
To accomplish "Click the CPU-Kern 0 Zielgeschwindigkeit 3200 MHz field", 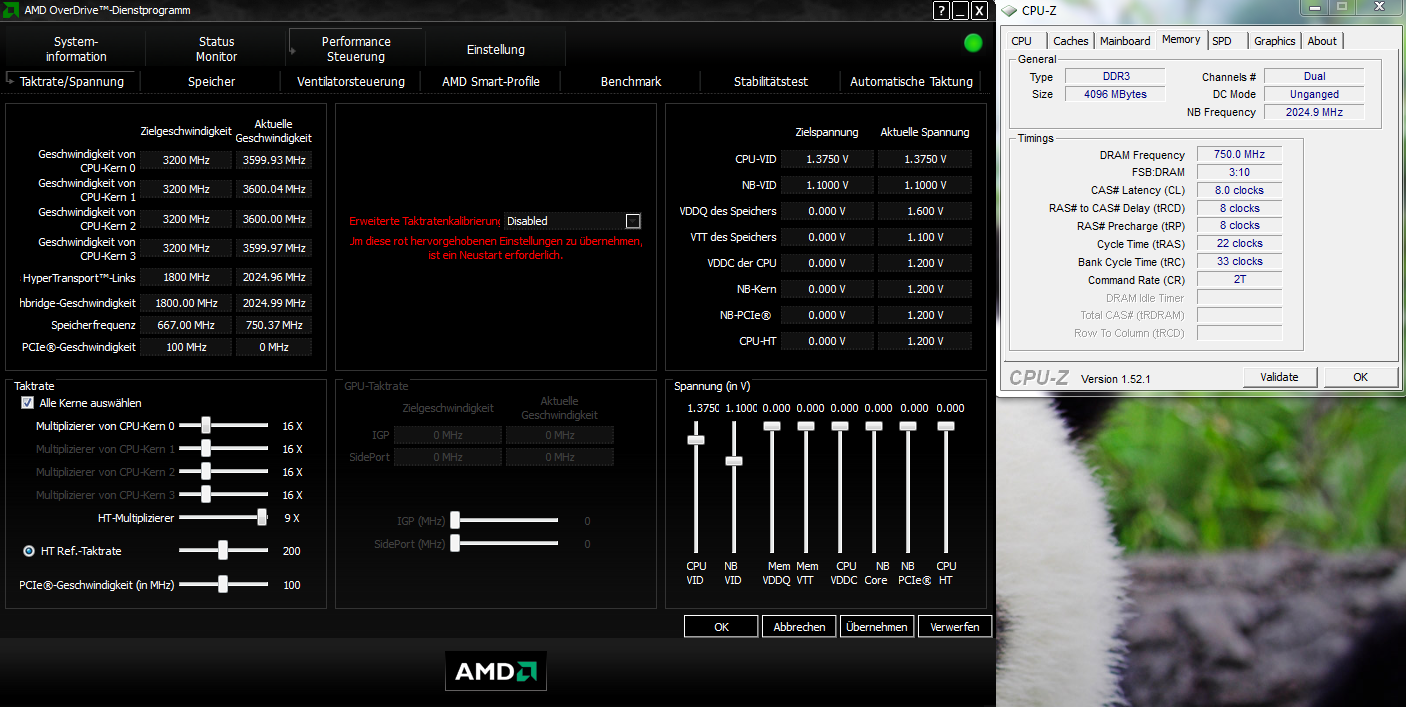I will point(186,160).
